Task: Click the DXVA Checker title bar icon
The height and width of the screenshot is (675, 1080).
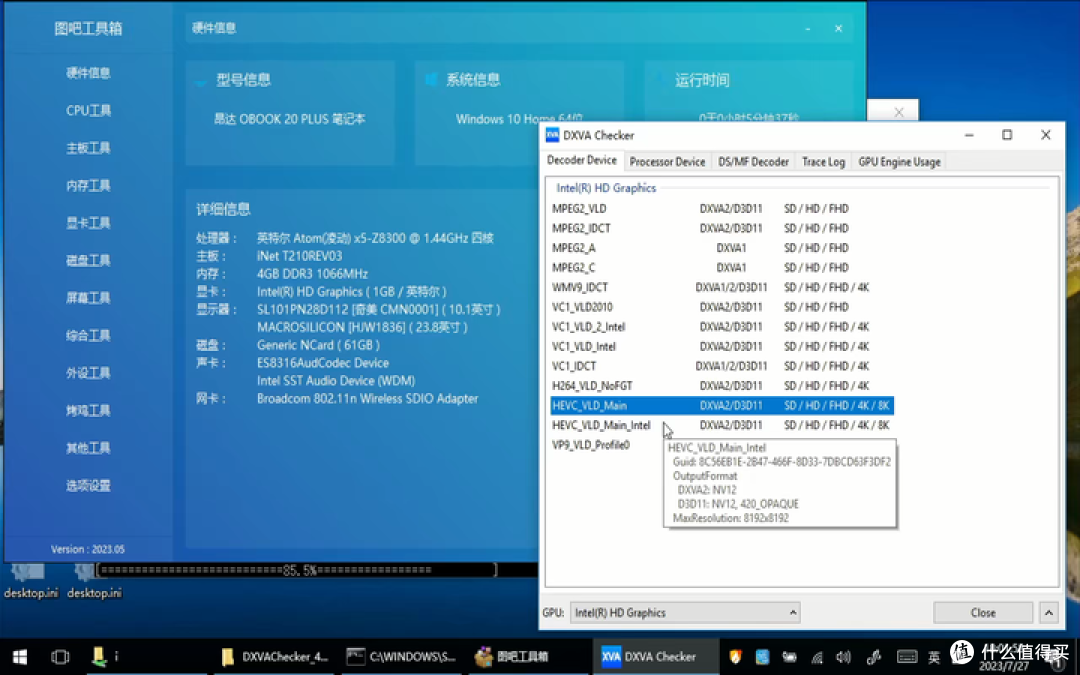Action: [552, 135]
